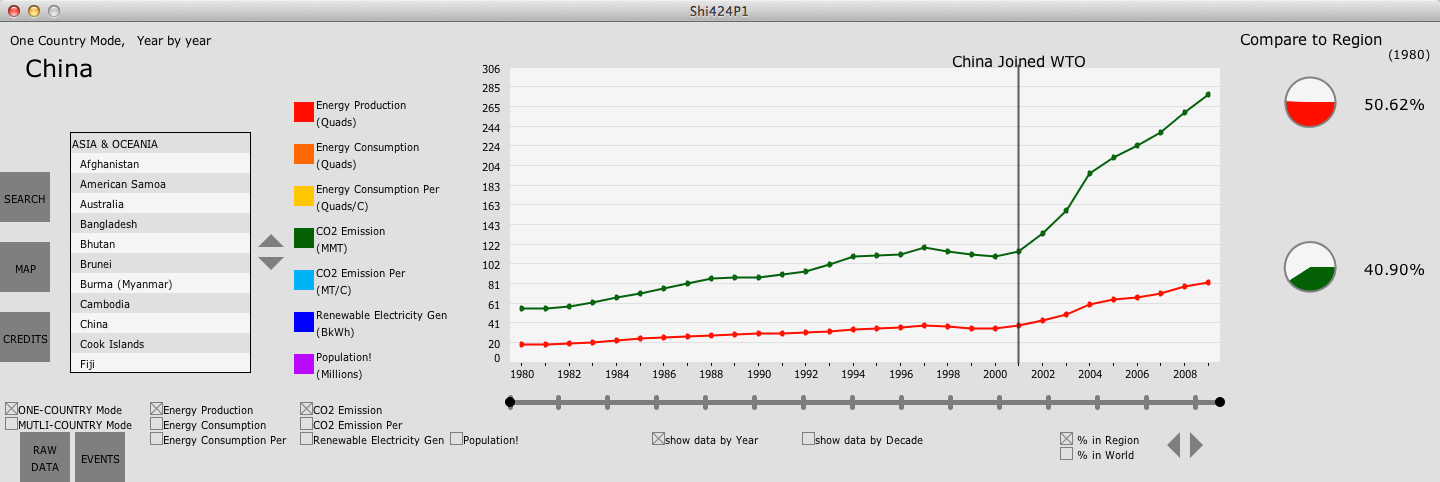
Task: Check the Renewable Electricity Gen checkbox
Action: click(306, 439)
